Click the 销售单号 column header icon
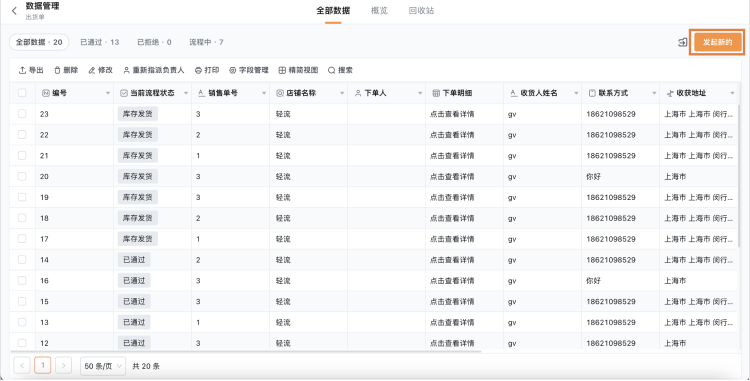750x381 pixels. [202, 93]
